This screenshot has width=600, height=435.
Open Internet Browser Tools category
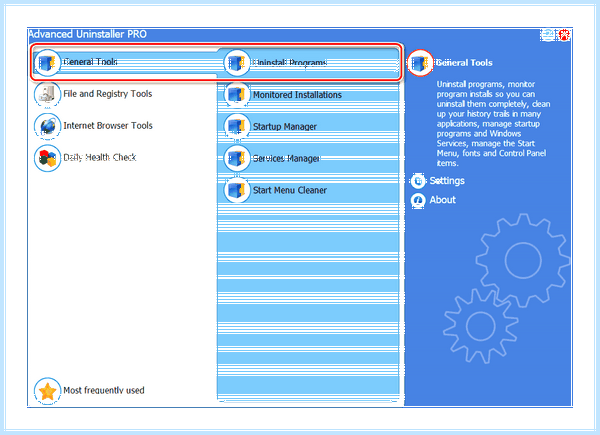click(108, 125)
